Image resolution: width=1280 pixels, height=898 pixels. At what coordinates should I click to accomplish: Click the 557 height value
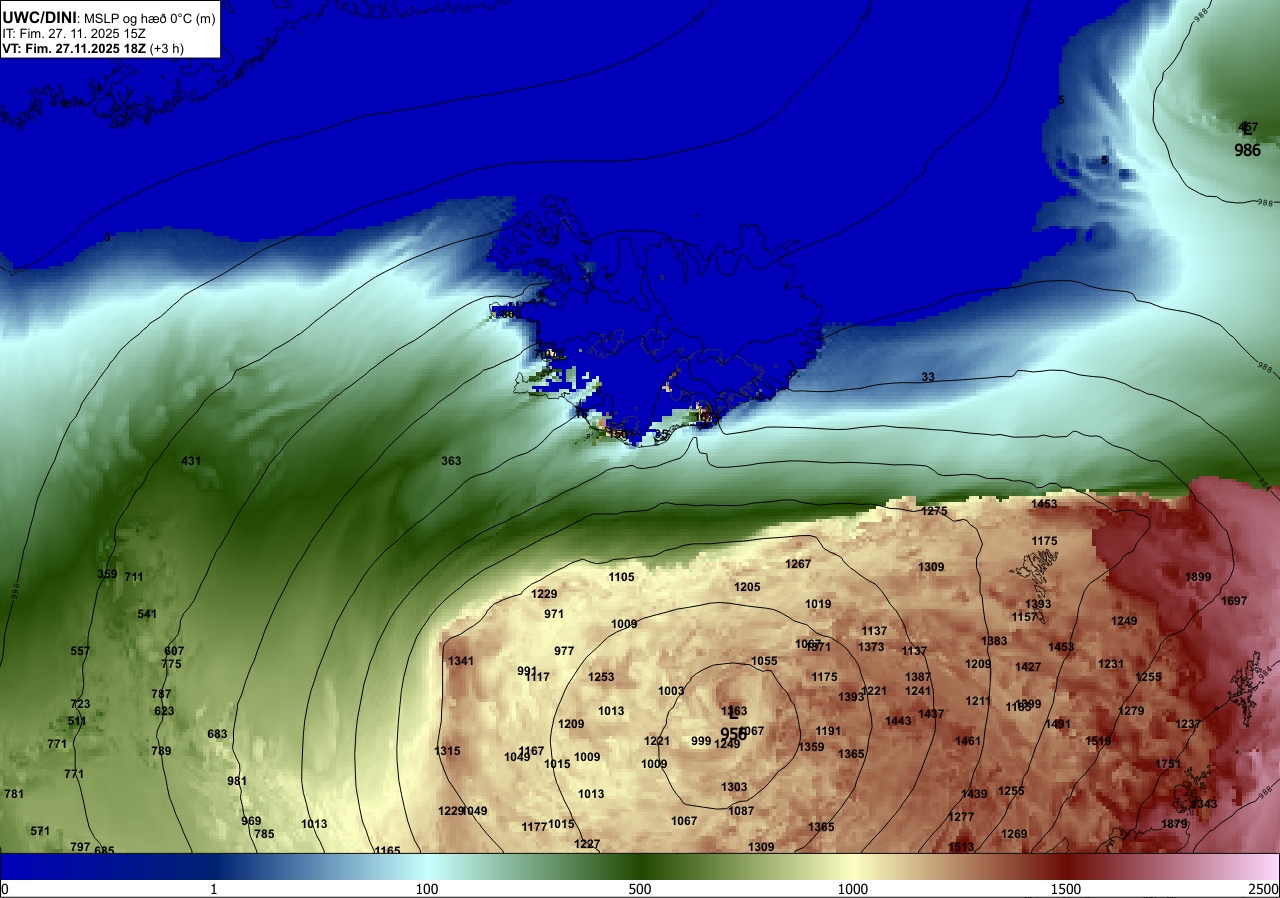pos(80,651)
